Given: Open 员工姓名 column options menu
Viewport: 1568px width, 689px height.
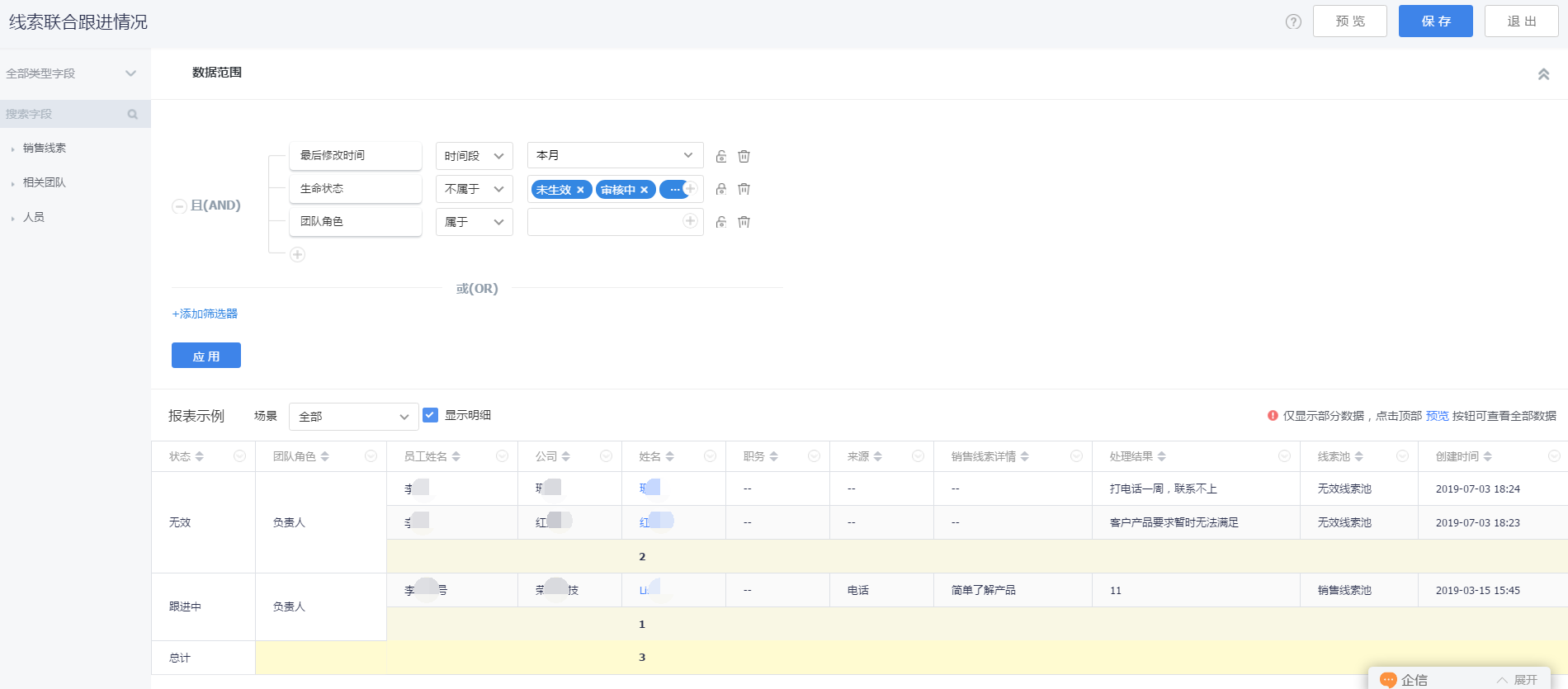Looking at the screenshot, I should coord(502,456).
